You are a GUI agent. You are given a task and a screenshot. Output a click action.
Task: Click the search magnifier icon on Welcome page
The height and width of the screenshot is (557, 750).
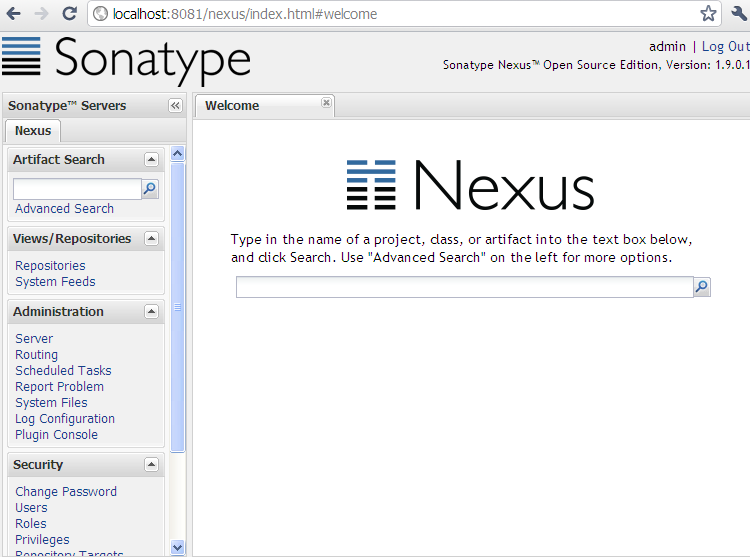point(702,287)
